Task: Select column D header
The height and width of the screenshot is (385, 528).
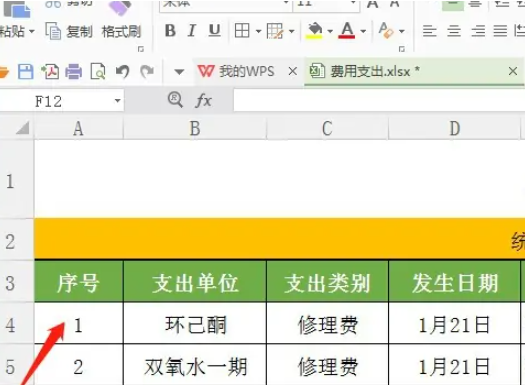Action: click(455, 129)
